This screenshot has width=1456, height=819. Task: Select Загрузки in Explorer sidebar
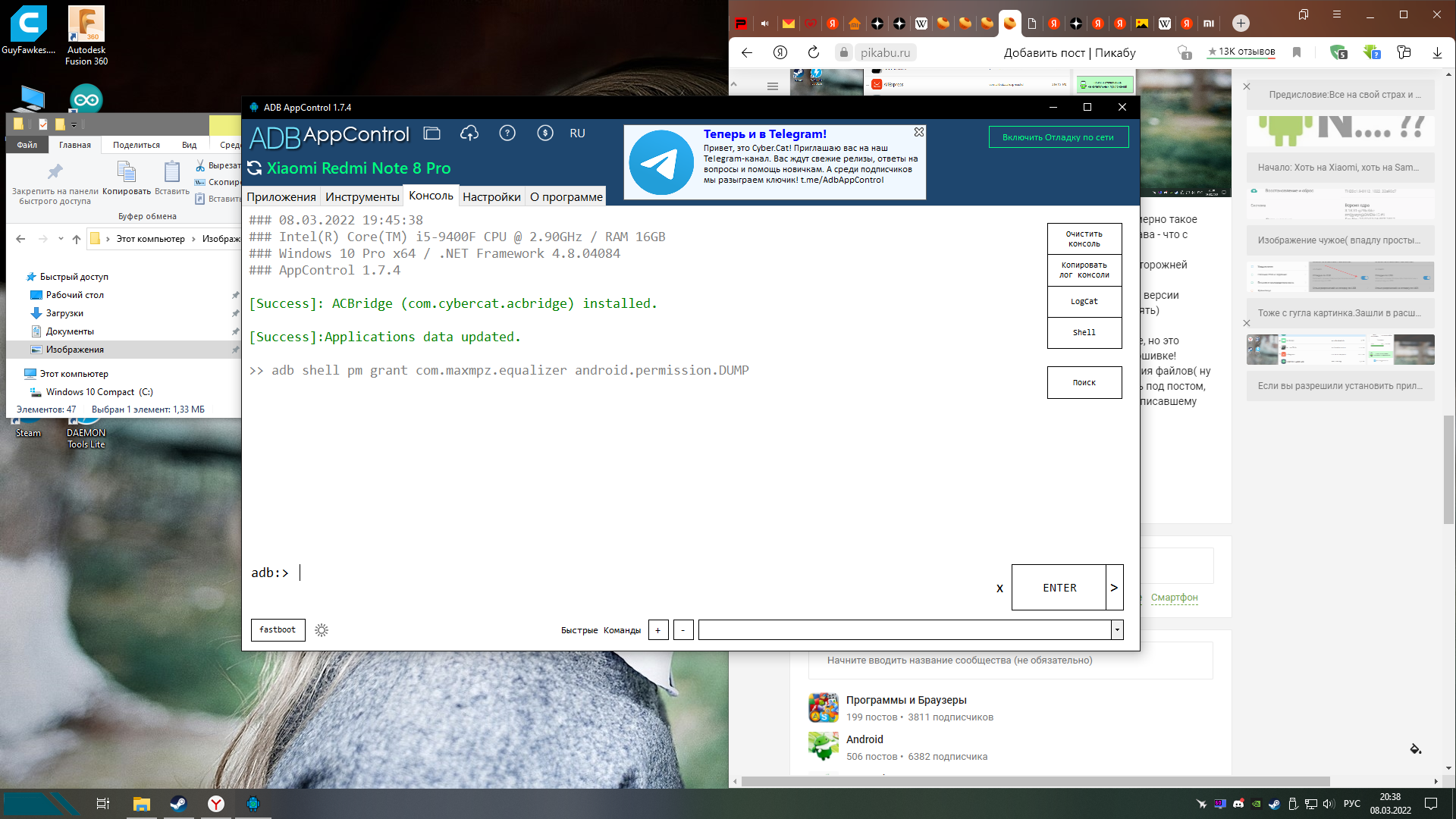click(64, 313)
